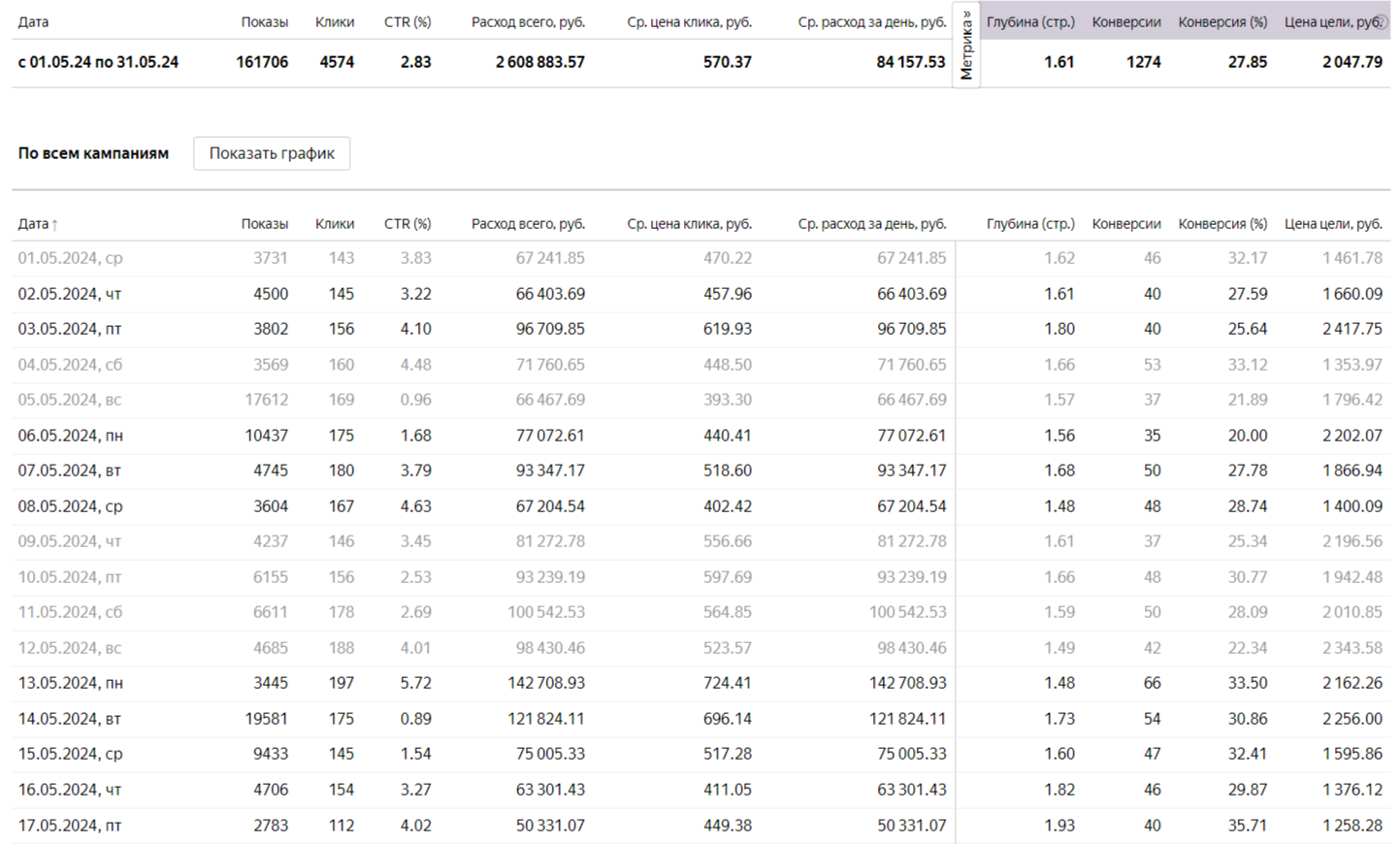Select goal price 2 417.75 for 03.05.2024

tap(1352, 329)
